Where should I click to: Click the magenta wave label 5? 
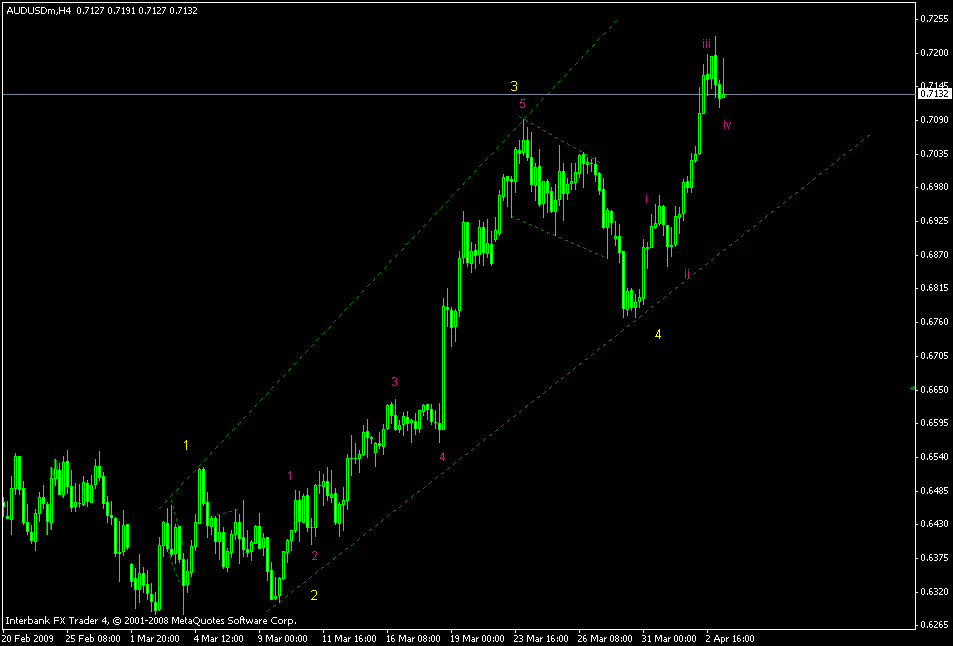click(521, 104)
